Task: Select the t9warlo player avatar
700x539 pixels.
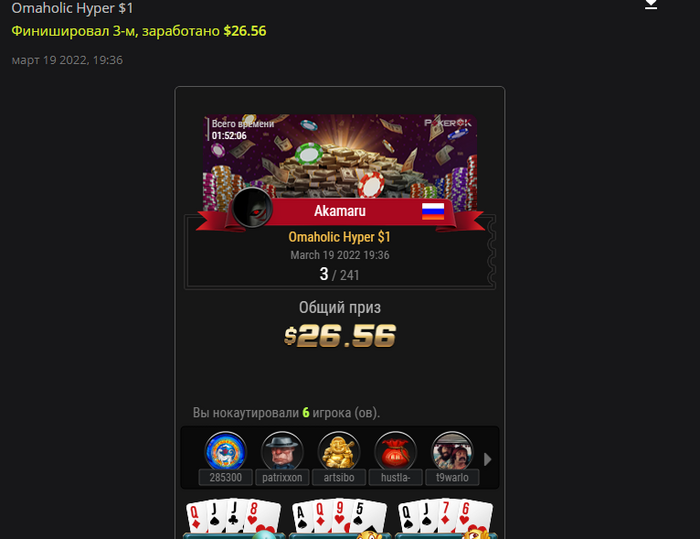Action: pos(452,451)
